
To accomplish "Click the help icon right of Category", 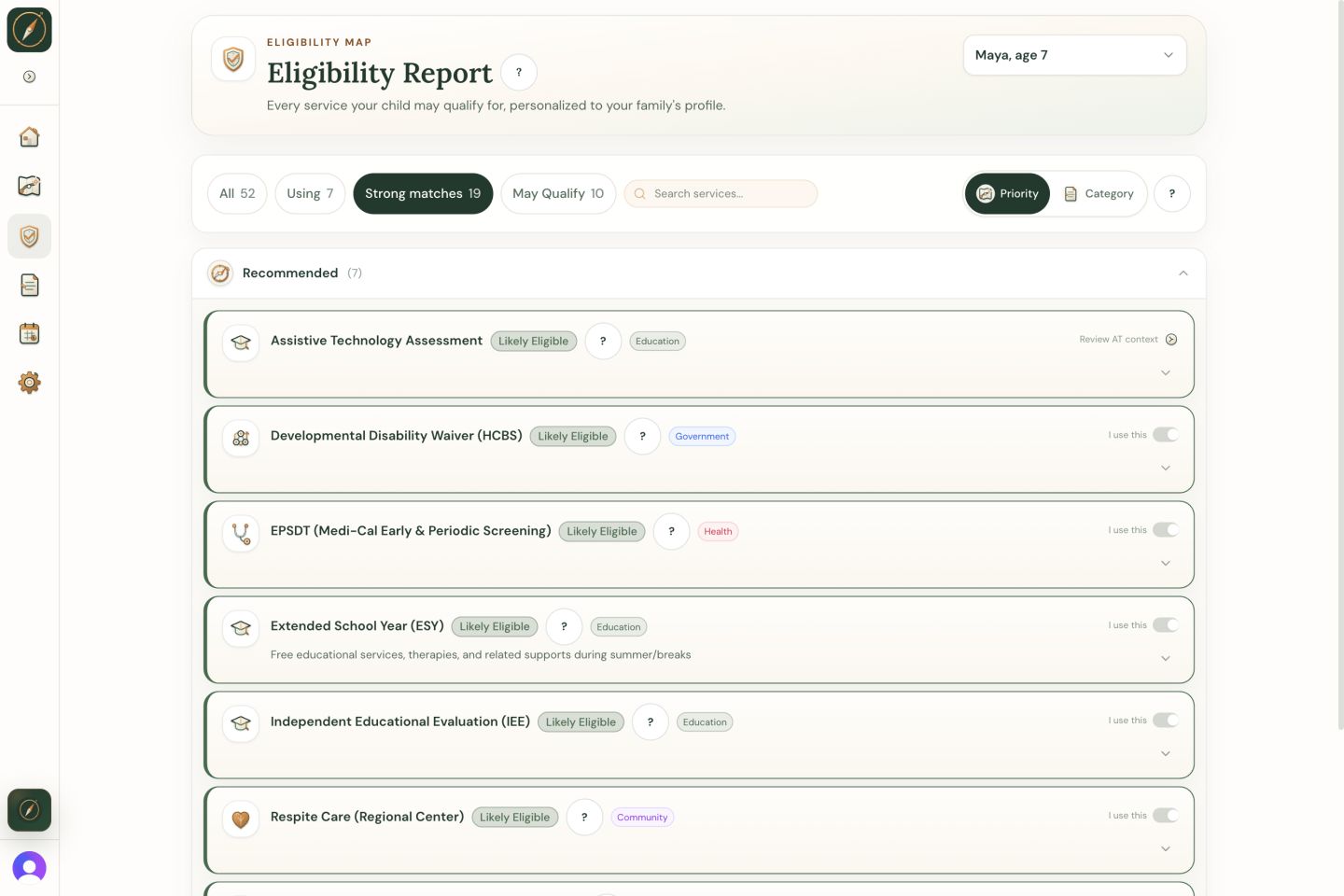I will (x=1172, y=193).
